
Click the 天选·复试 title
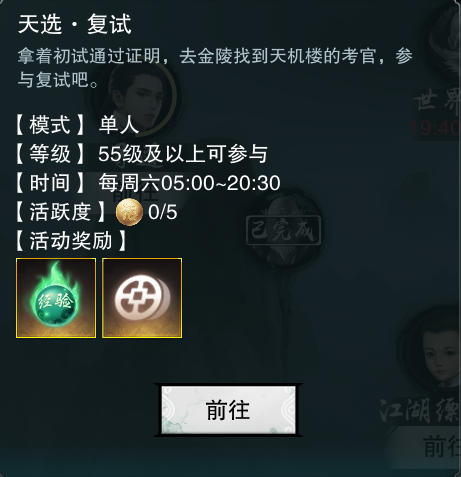75,24
